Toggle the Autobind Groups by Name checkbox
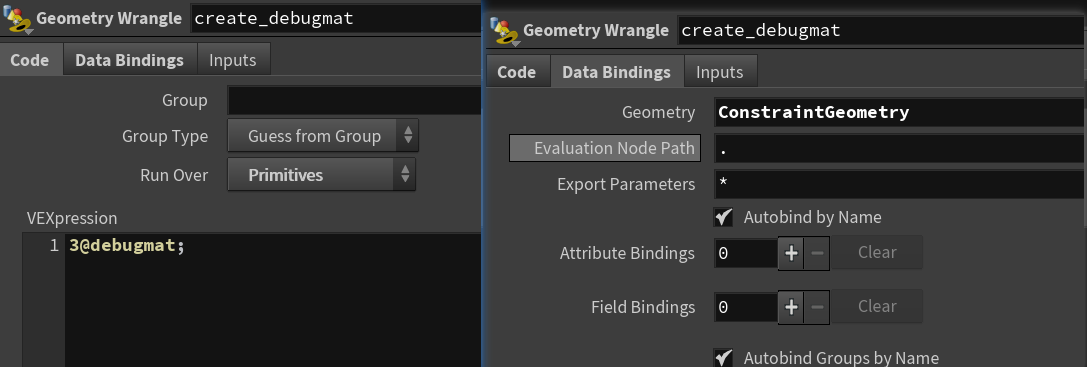This screenshot has height=367, width=1087. click(x=724, y=358)
